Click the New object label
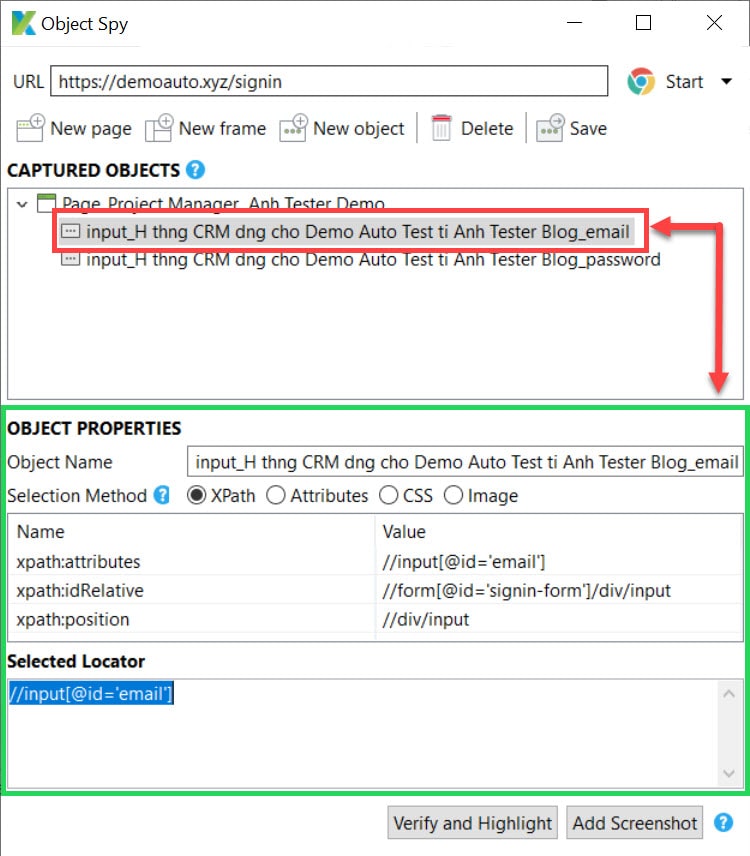Viewport: 750px width, 856px height. (359, 129)
